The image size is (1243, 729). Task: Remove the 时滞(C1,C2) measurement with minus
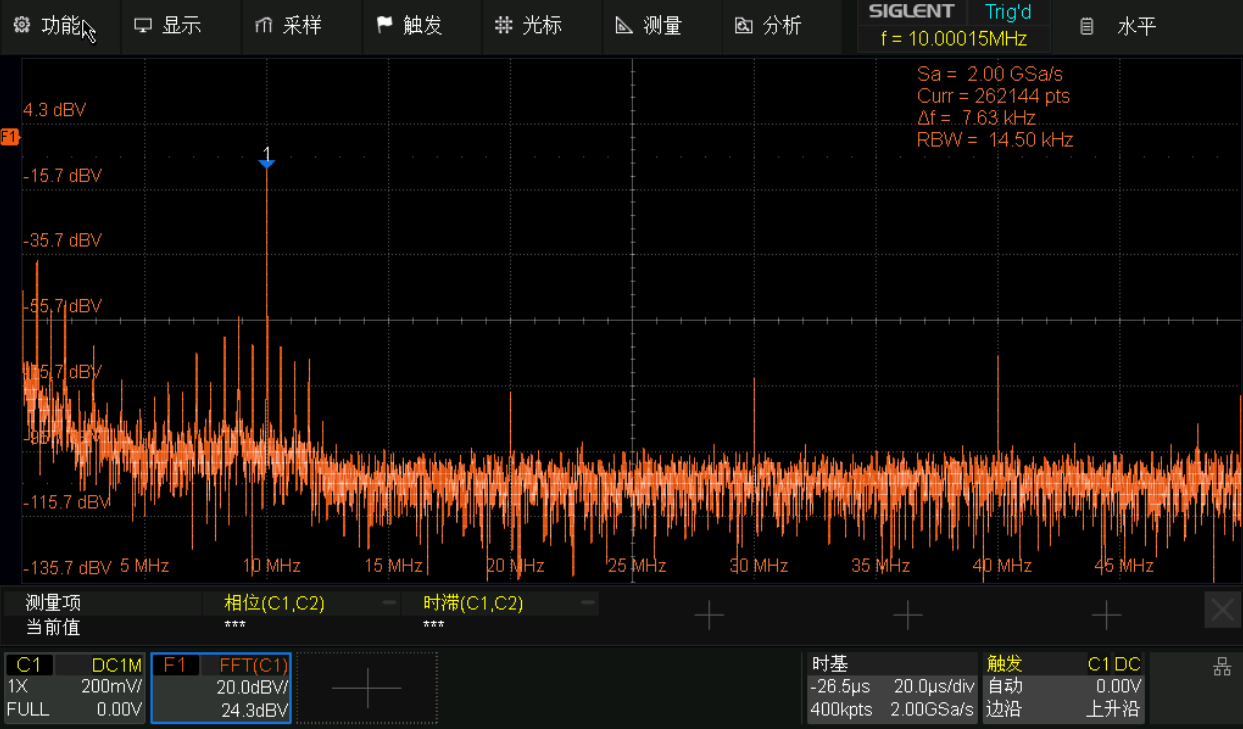588,603
